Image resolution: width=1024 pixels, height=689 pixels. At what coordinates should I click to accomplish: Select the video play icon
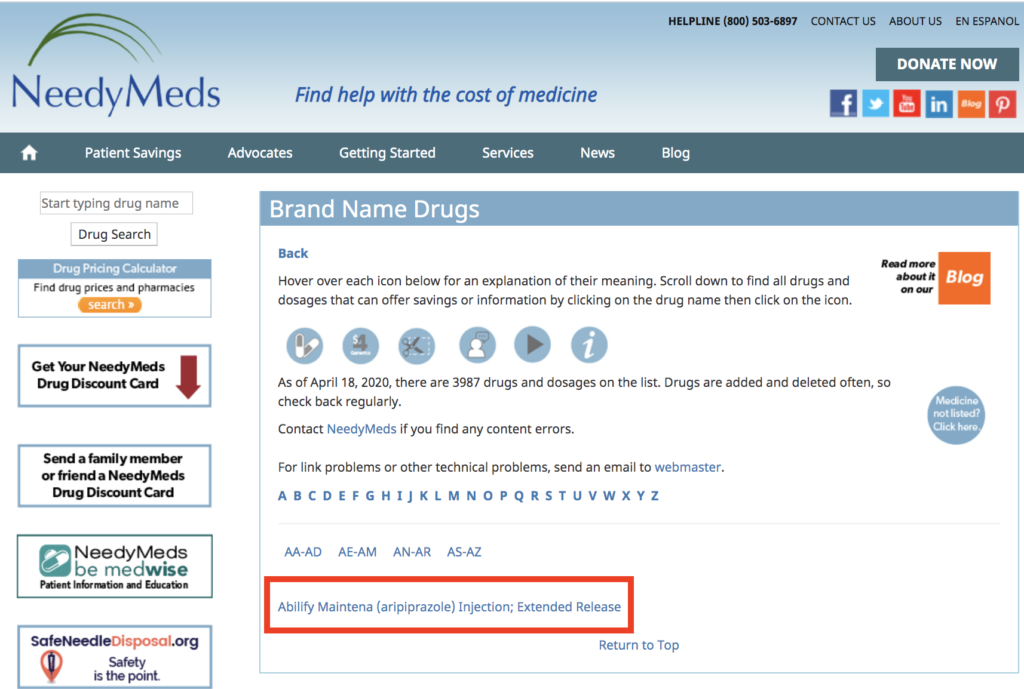pos(532,345)
